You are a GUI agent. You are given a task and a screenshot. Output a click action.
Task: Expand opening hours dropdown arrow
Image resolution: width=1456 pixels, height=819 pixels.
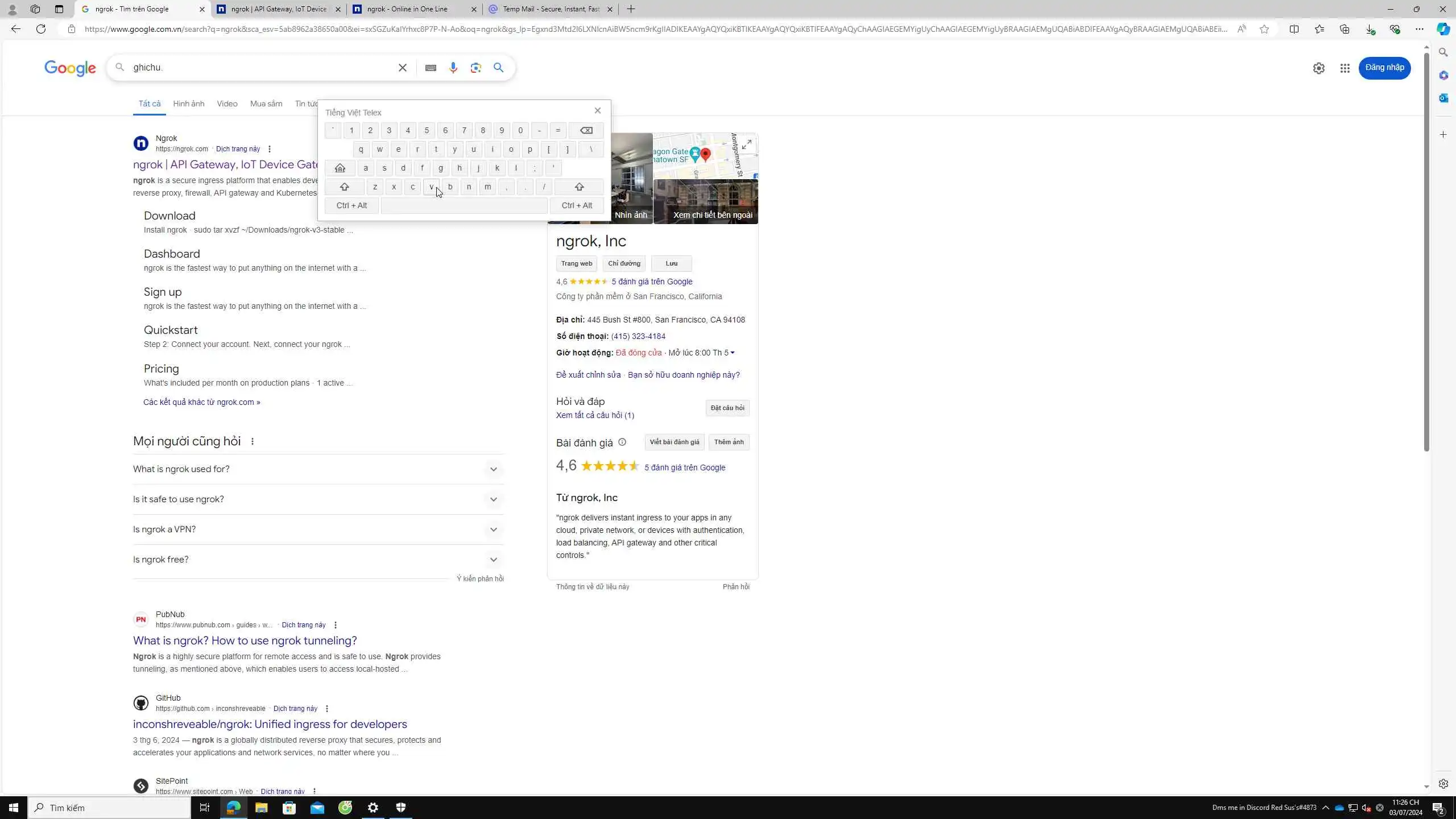(733, 353)
